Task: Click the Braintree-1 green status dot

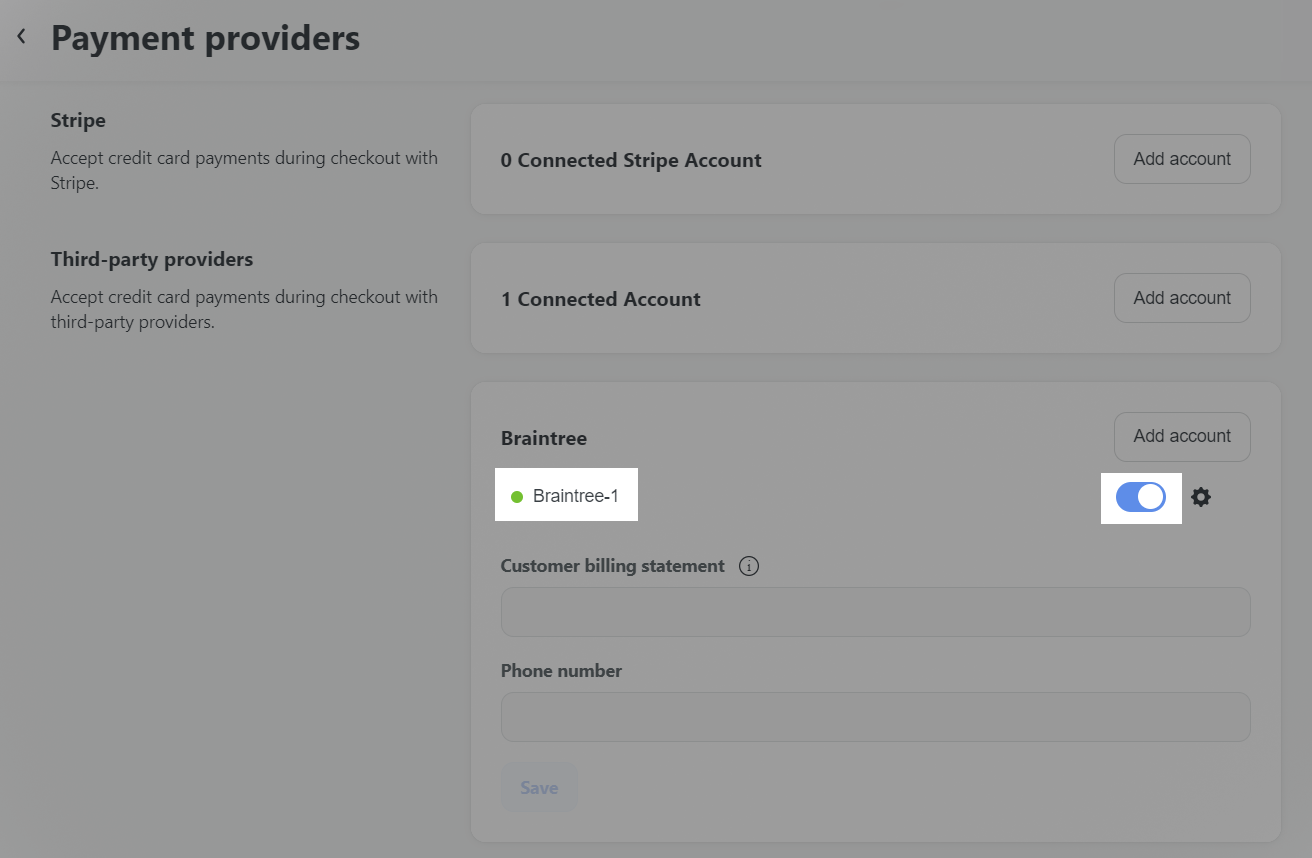Action: (517, 497)
